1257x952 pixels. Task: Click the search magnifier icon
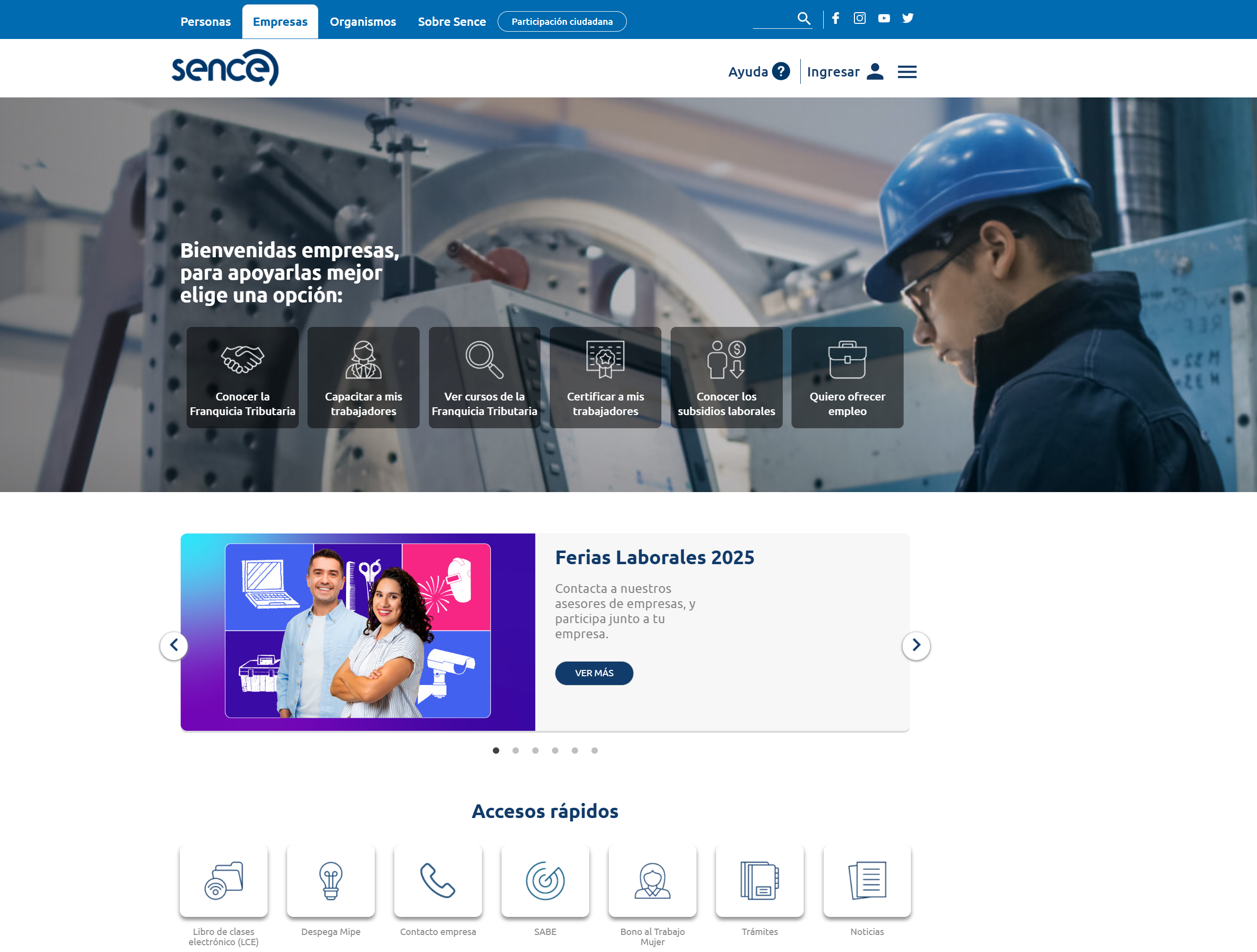pyautogui.click(x=804, y=18)
